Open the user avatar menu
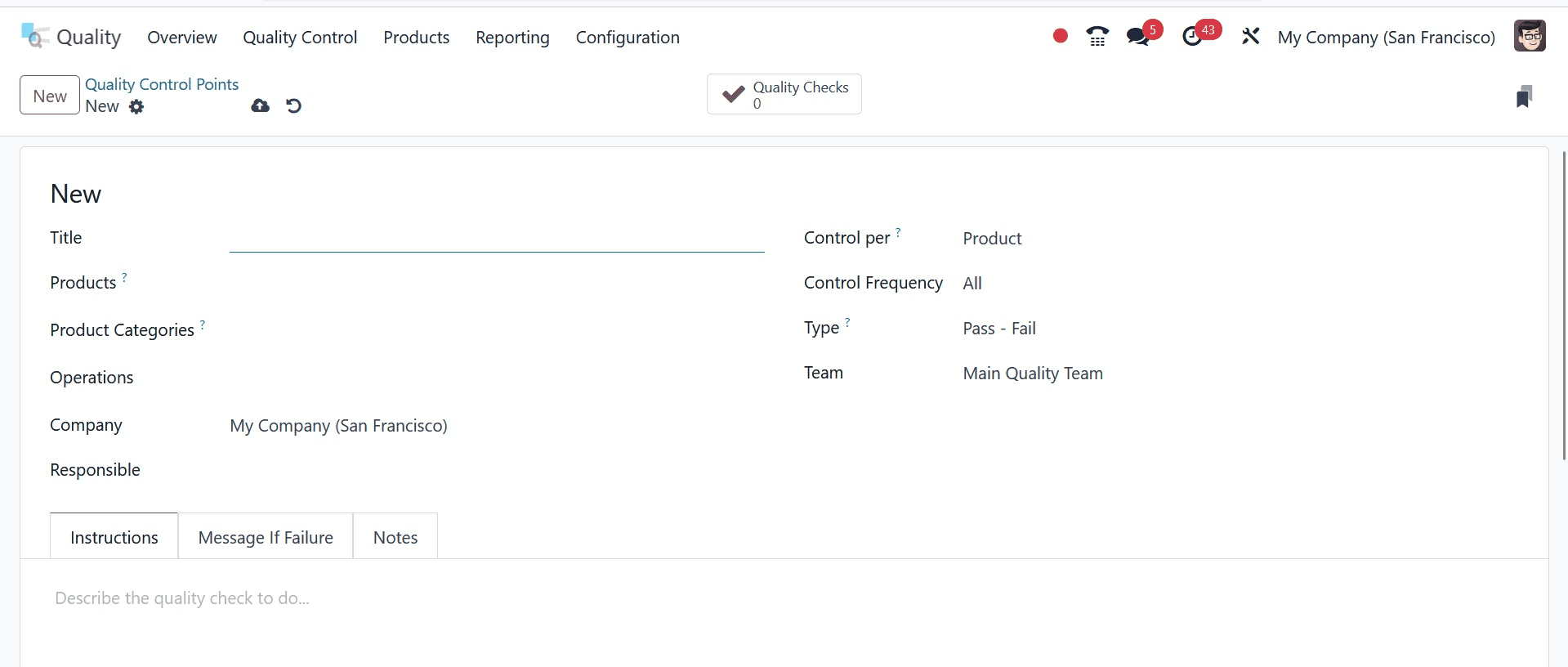This screenshot has width=1568, height=667. [x=1529, y=37]
